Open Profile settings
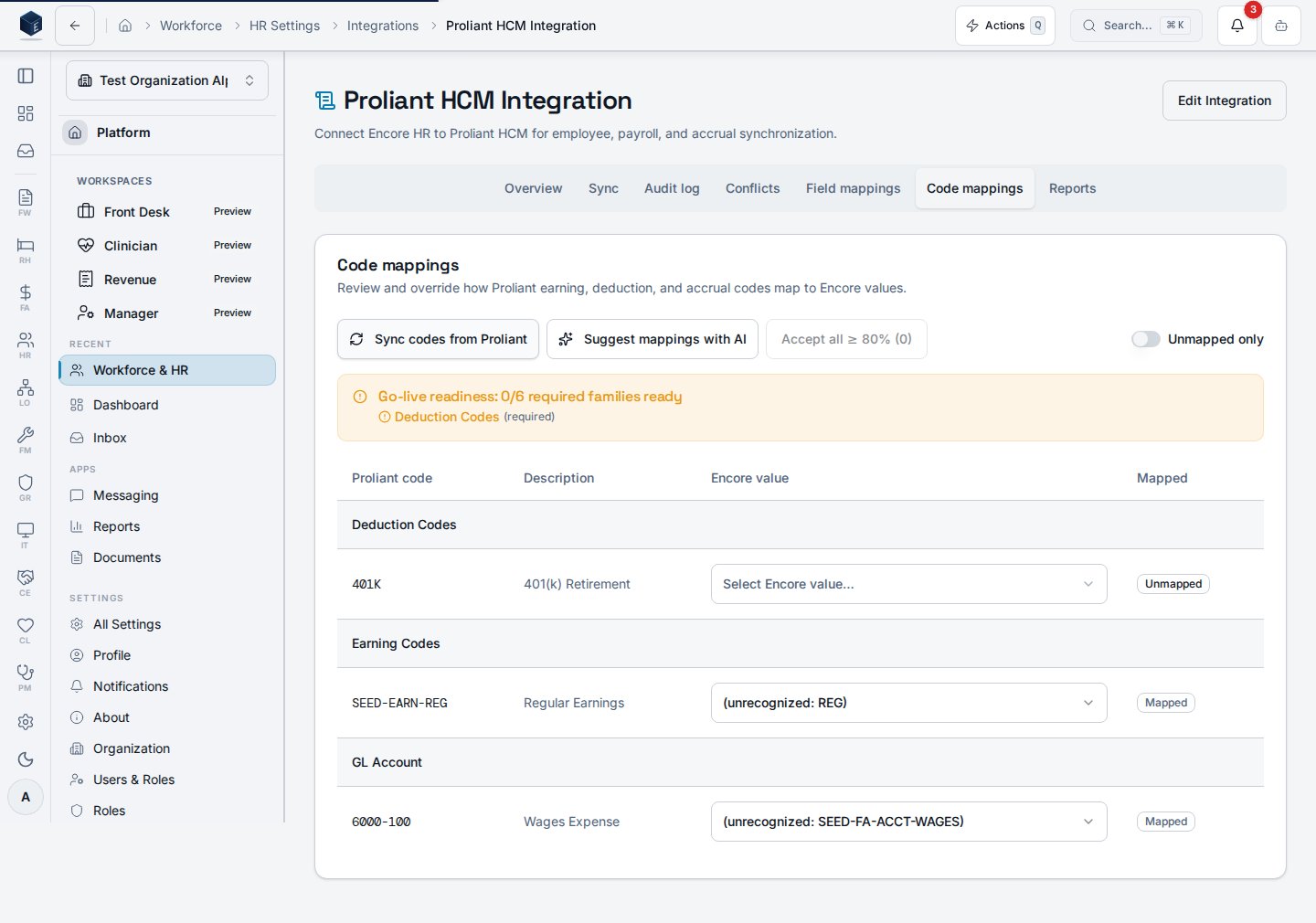This screenshot has height=923, width=1316. point(167,655)
